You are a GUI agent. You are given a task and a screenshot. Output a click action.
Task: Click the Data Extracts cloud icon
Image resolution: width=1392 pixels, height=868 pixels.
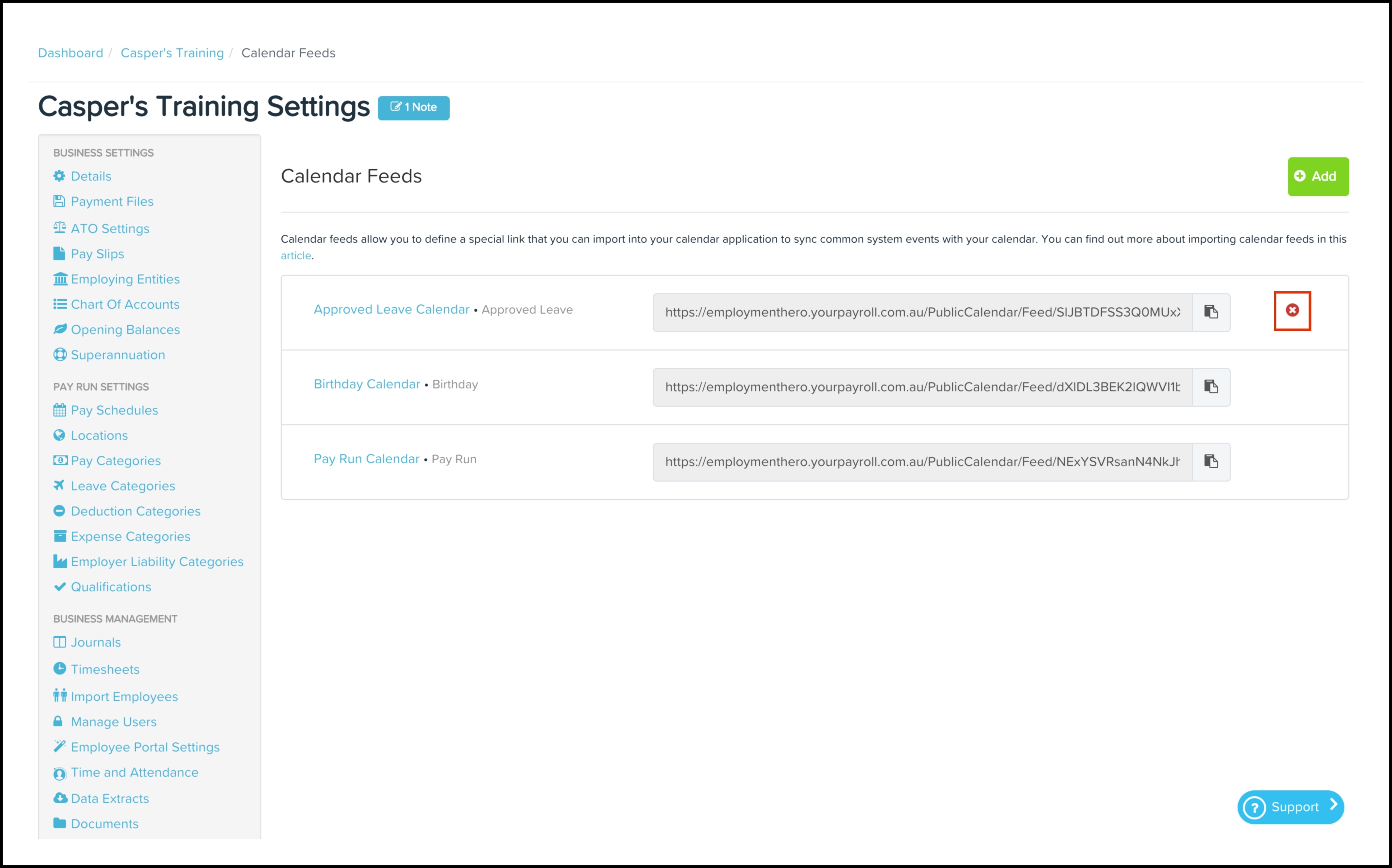coord(60,798)
